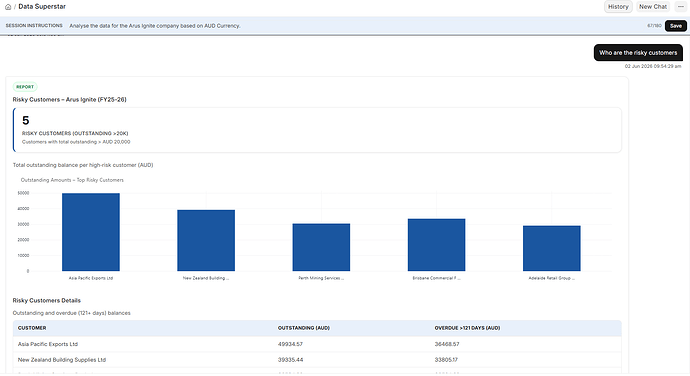Image resolution: width=690 pixels, height=376 pixels.
Task: Select the overdue value 36468.57
Action: pyautogui.click(x=447, y=344)
